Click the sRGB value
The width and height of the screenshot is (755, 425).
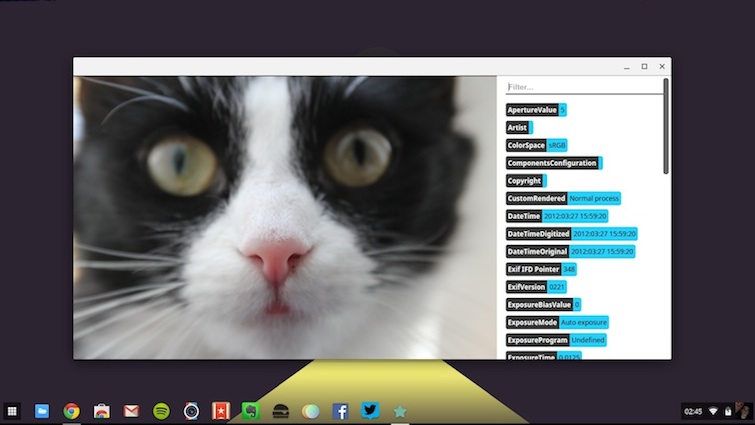[557, 145]
